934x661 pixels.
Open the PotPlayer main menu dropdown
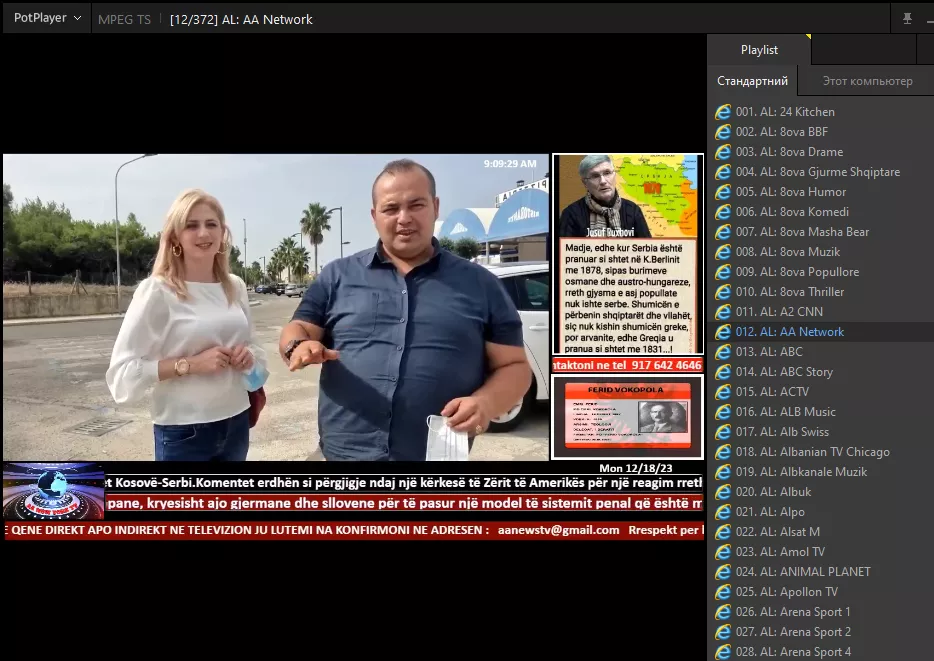pyautogui.click(x=47, y=18)
